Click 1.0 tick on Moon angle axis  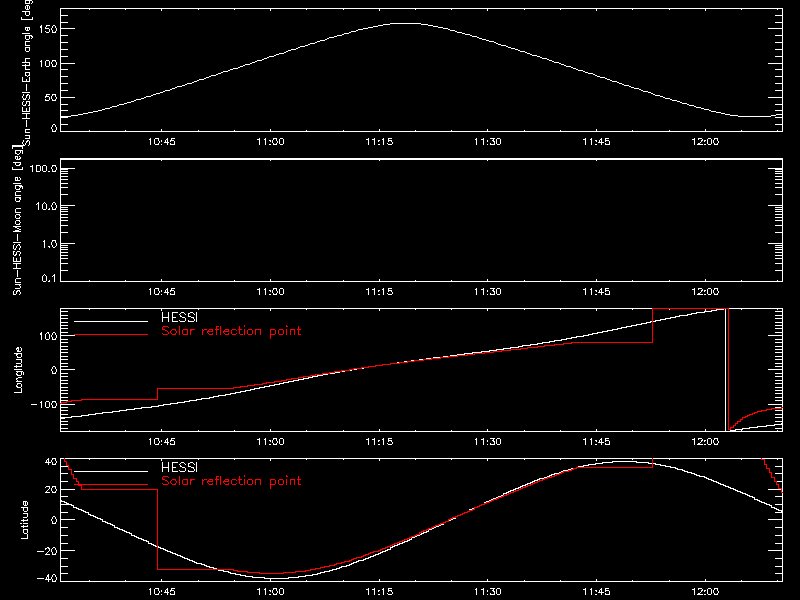(x=49, y=244)
